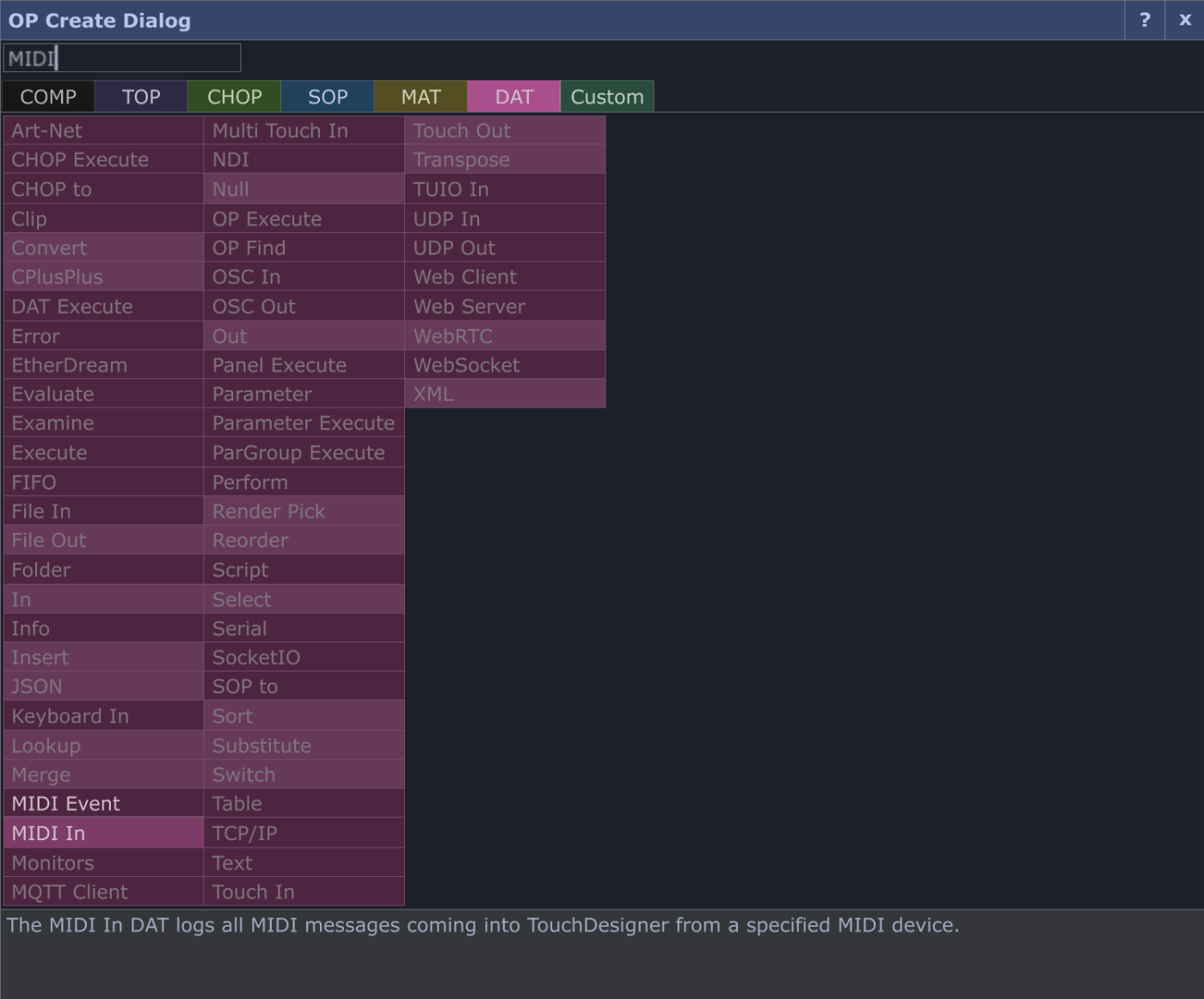The height and width of the screenshot is (999, 1204).
Task: Select the Evaluate operator
Action: coord(103,395)
